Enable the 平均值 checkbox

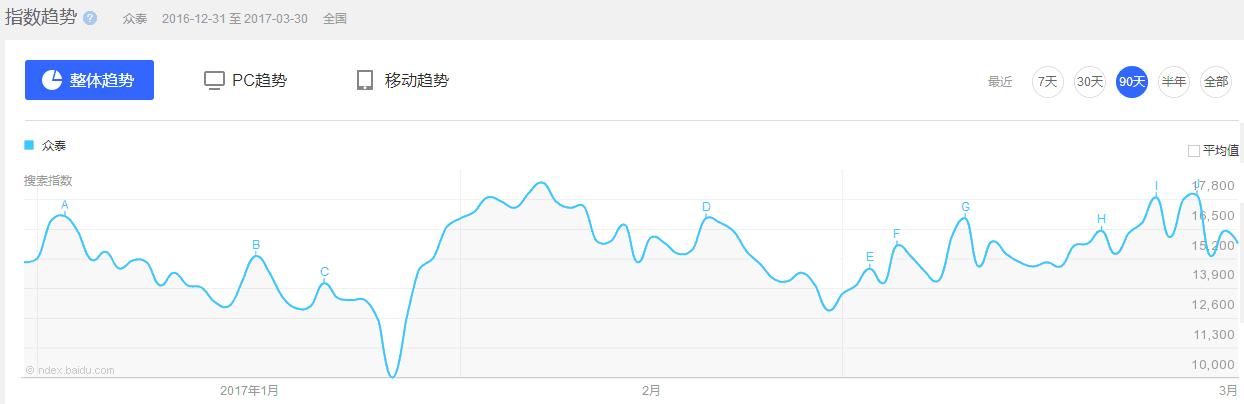tap(1193, 151)
